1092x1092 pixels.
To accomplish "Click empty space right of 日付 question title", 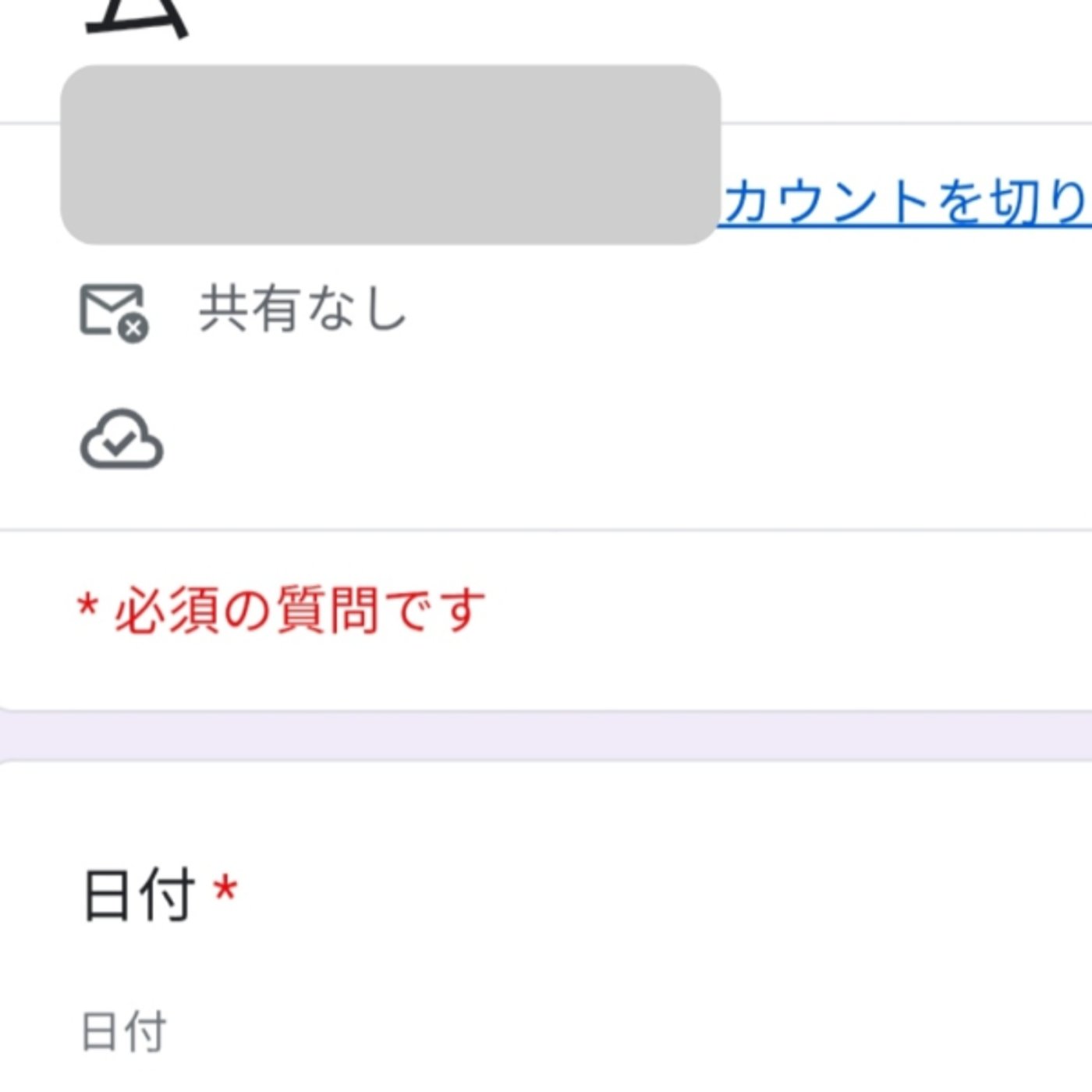I will coord(624,895).
